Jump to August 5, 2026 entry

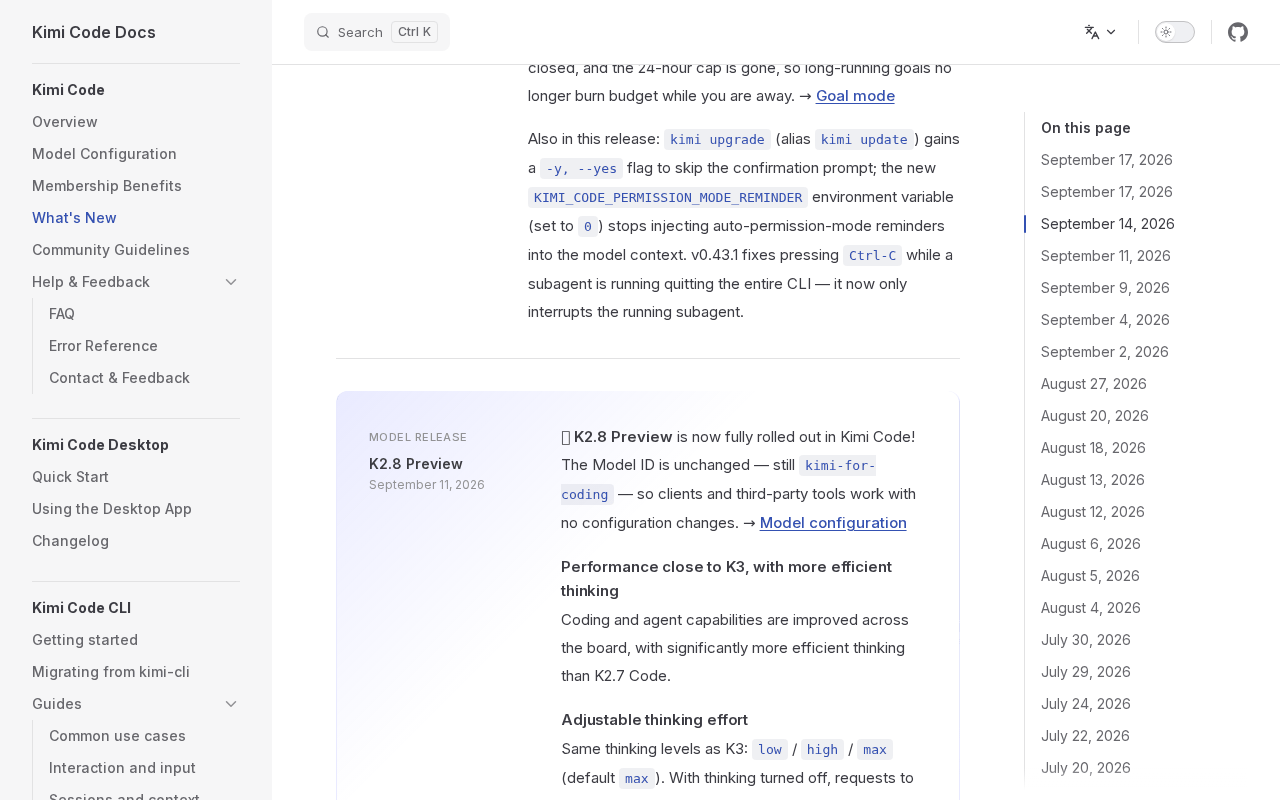pyautogui.click(x=1090, y=576)
